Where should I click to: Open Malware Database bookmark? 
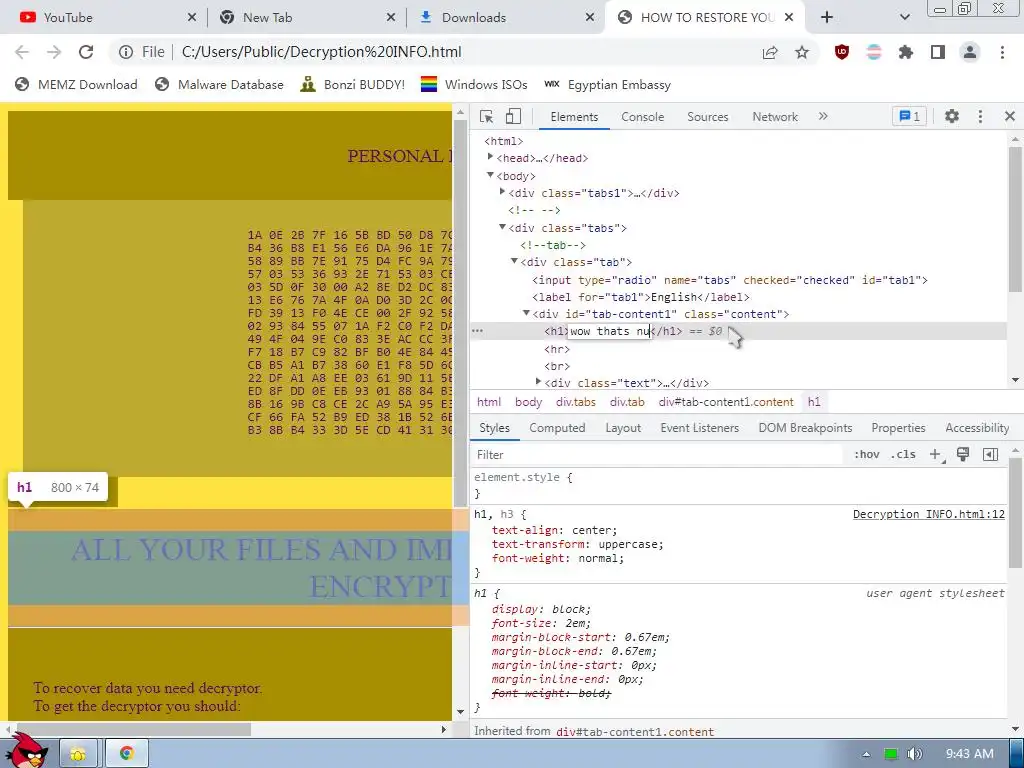coord(219,84)
